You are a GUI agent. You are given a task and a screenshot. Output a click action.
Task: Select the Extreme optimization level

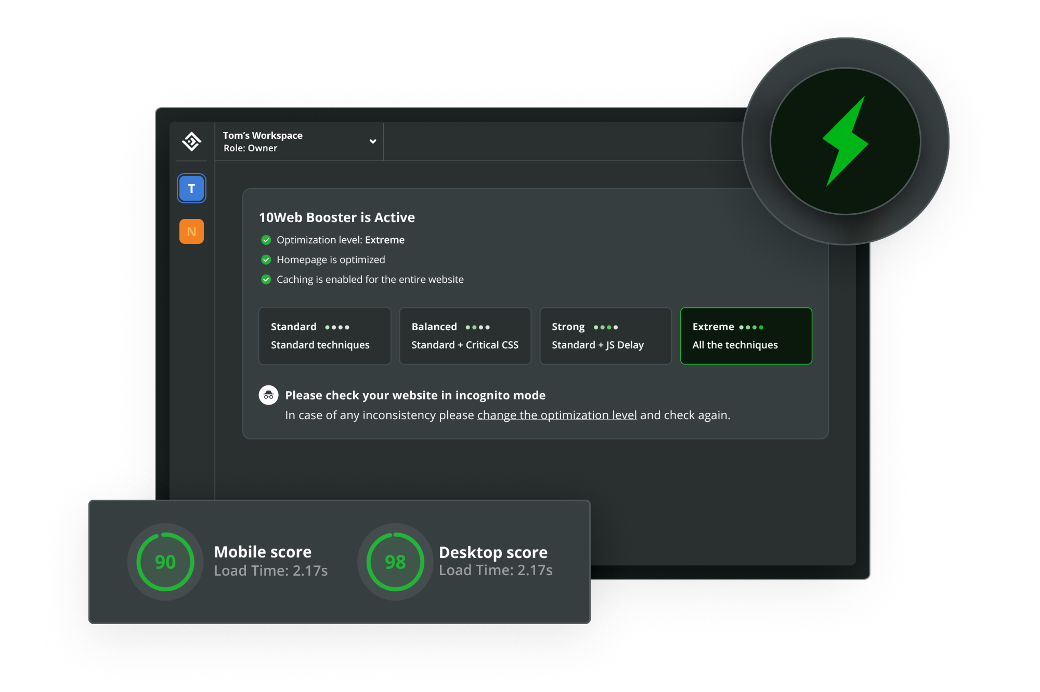coord(746,336)
